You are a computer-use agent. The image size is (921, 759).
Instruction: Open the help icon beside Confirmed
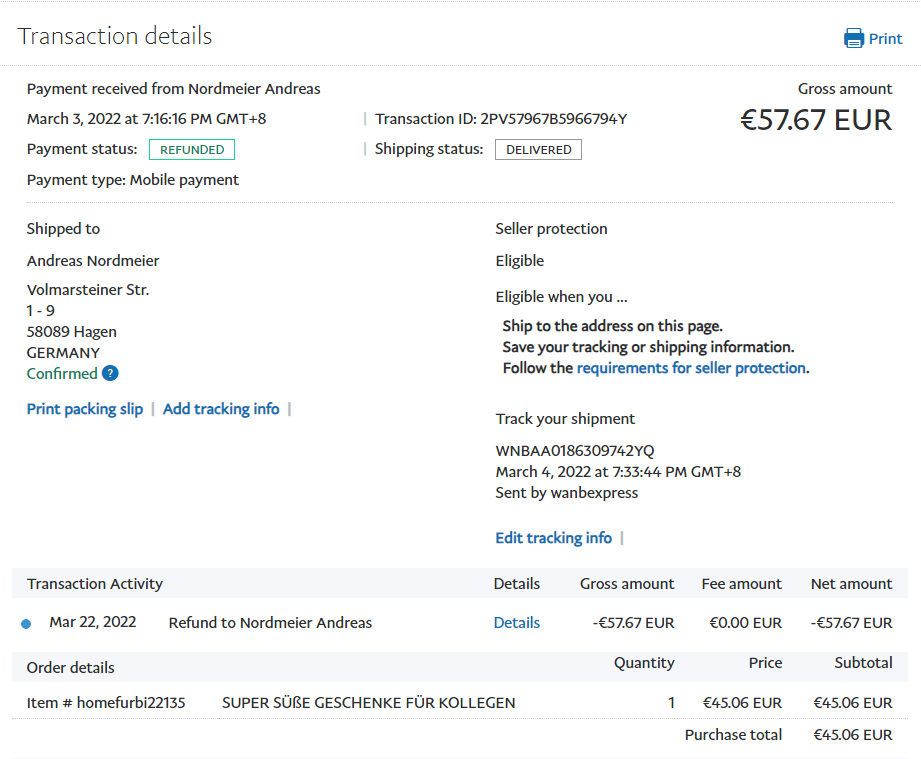pyautogui.click(x=110, y=373)
